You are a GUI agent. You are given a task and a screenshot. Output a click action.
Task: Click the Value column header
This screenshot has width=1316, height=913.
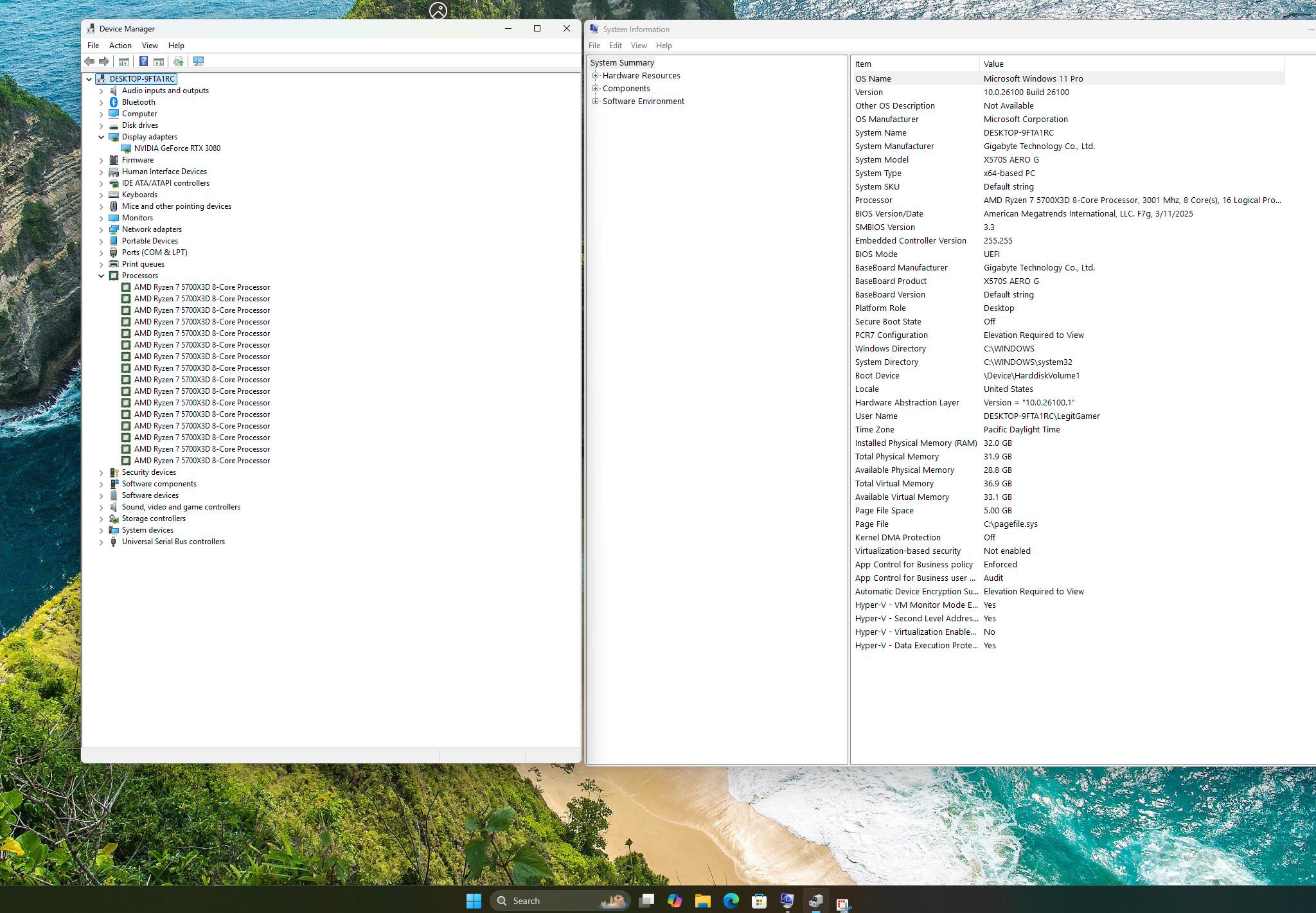click(1132, 64)
